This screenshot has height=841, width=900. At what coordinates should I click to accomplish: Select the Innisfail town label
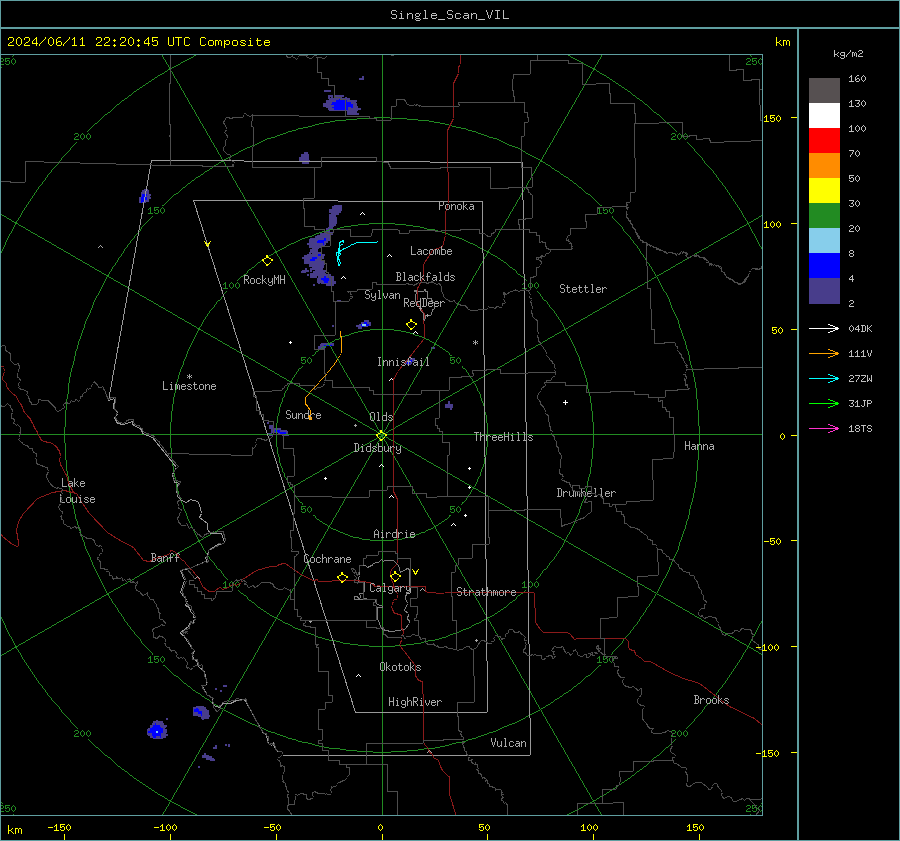[x=403, y=362]
